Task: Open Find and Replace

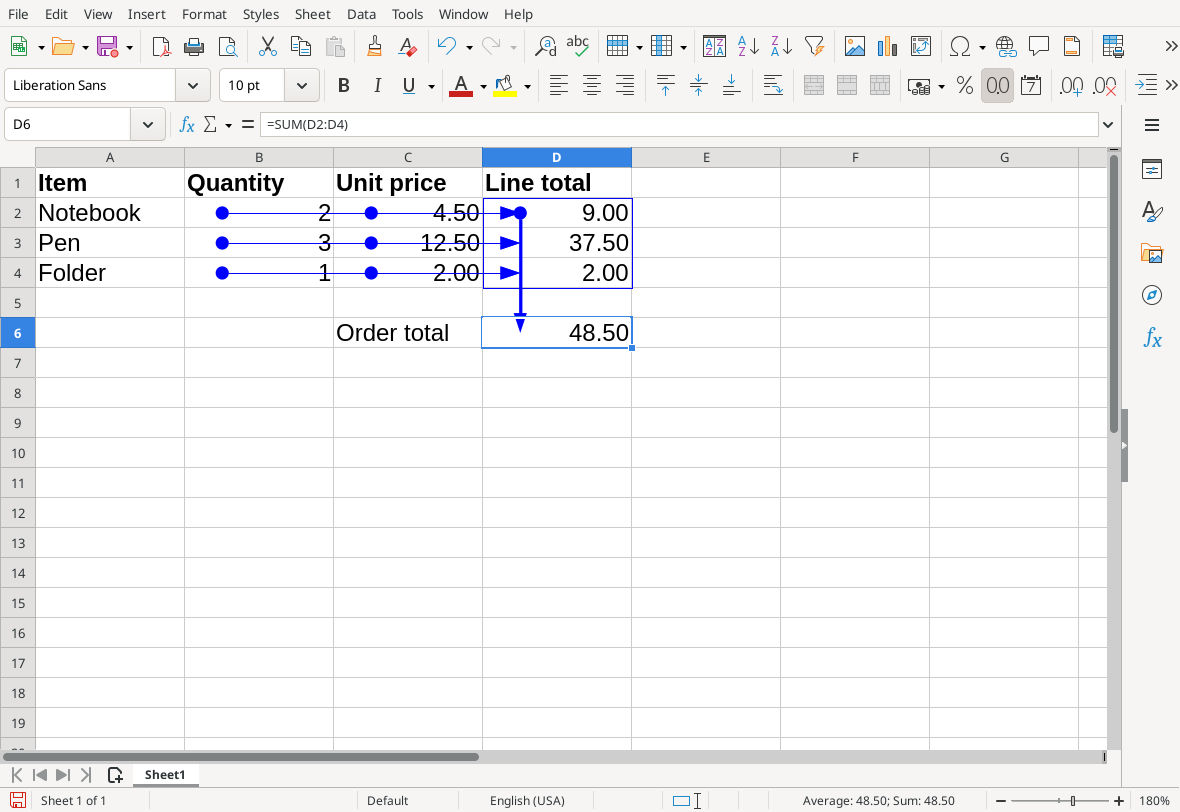Action: [545, 47]
